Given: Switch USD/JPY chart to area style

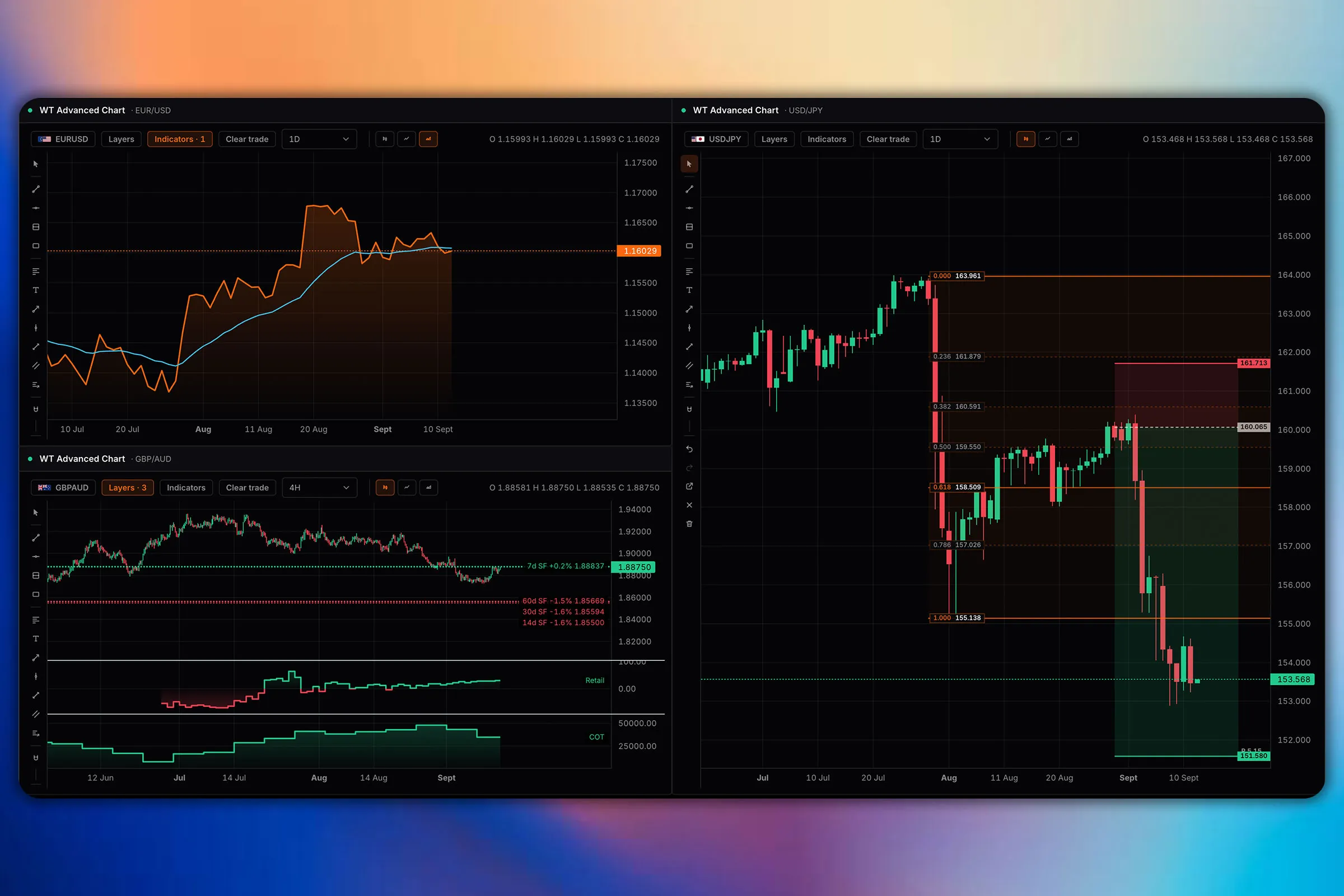Looking at the screenshot, I should click(1069, 139).
